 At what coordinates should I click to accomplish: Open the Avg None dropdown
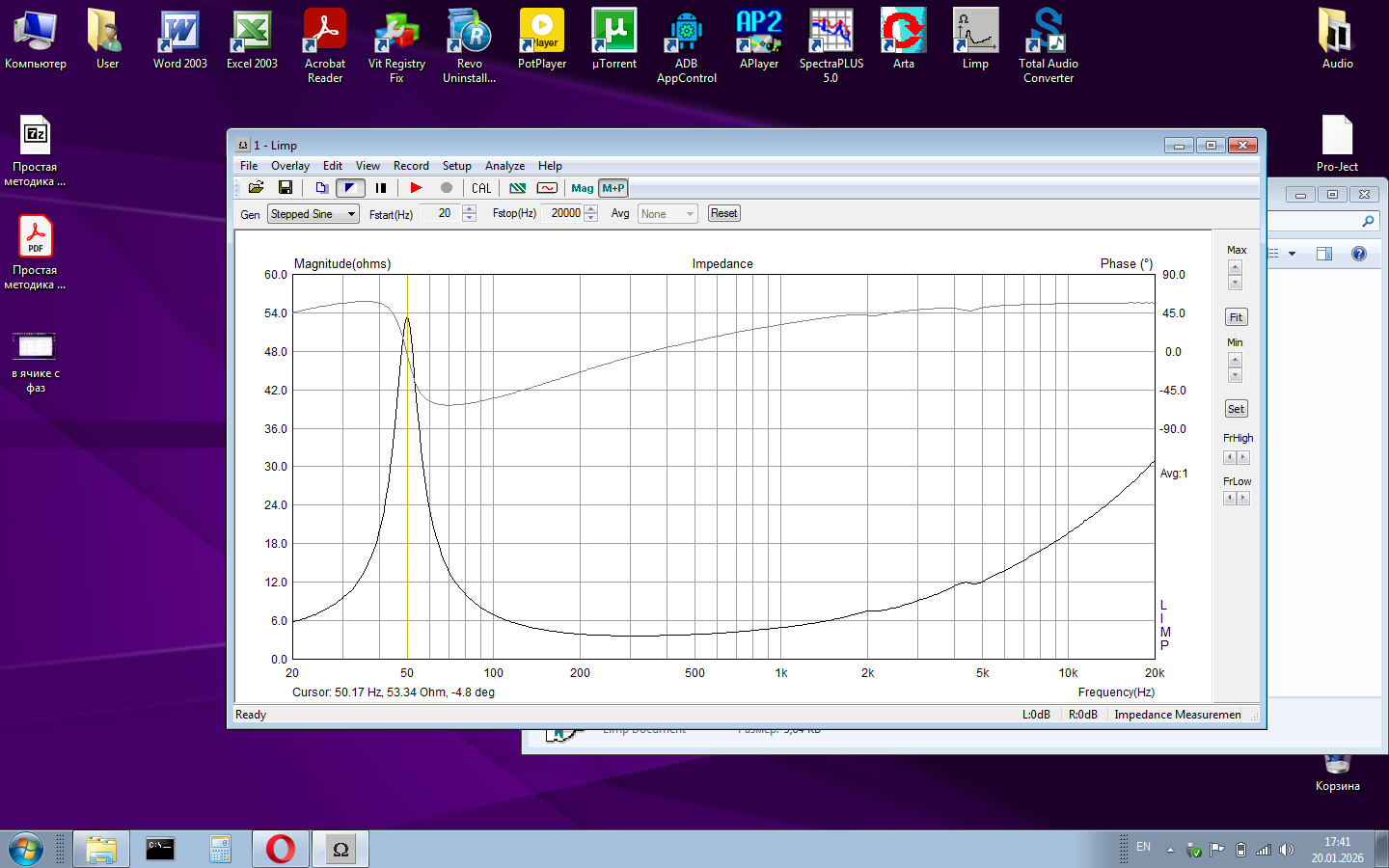pyautogui.click(x=667, y=214)
